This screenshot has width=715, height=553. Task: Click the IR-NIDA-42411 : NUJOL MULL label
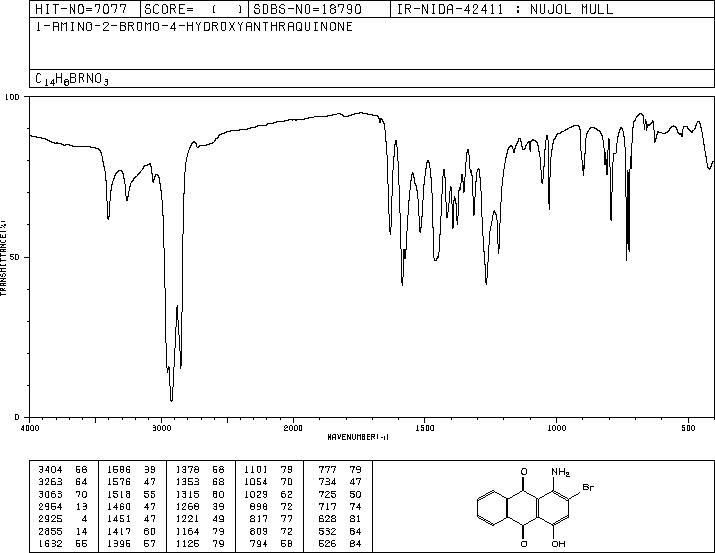tap(505, 9)
